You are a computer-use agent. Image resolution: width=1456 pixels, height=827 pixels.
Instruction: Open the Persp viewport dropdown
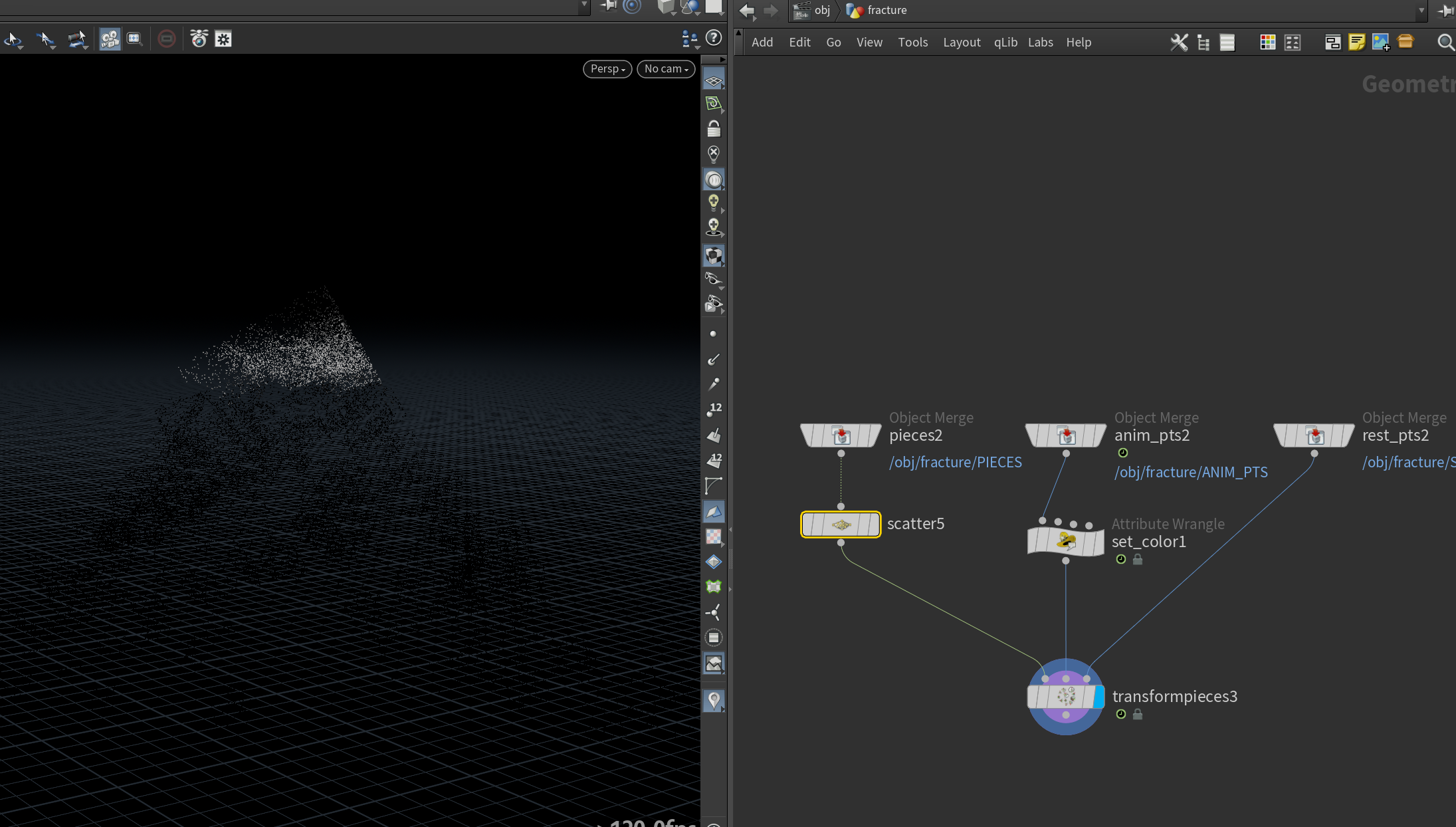pos(607,68)
